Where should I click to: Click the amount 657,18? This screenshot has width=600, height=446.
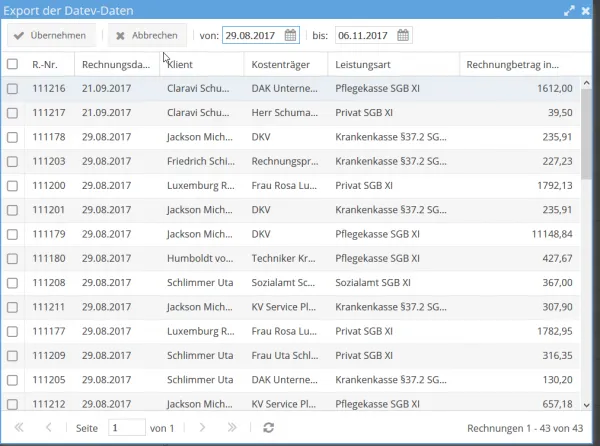tap(557, 404)
